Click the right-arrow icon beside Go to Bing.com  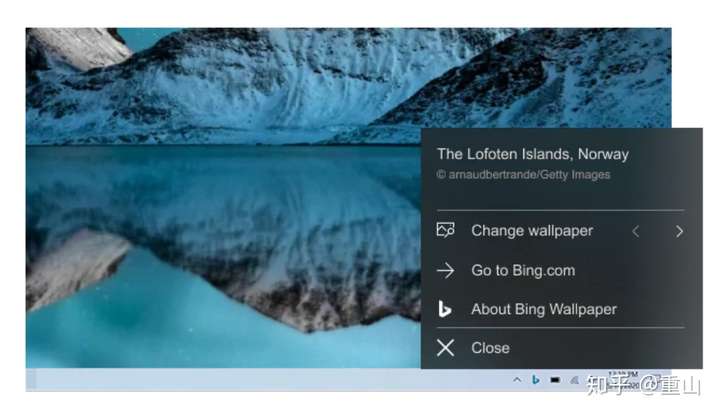pos(445,270)
